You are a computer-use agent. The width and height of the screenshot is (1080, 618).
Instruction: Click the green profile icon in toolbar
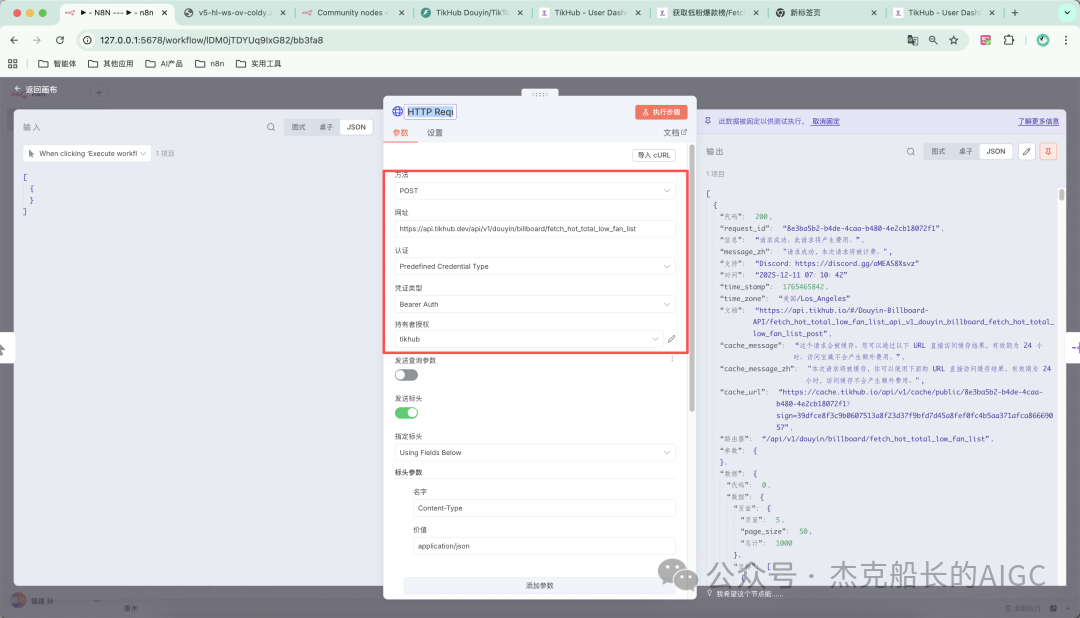(1043, 40)
